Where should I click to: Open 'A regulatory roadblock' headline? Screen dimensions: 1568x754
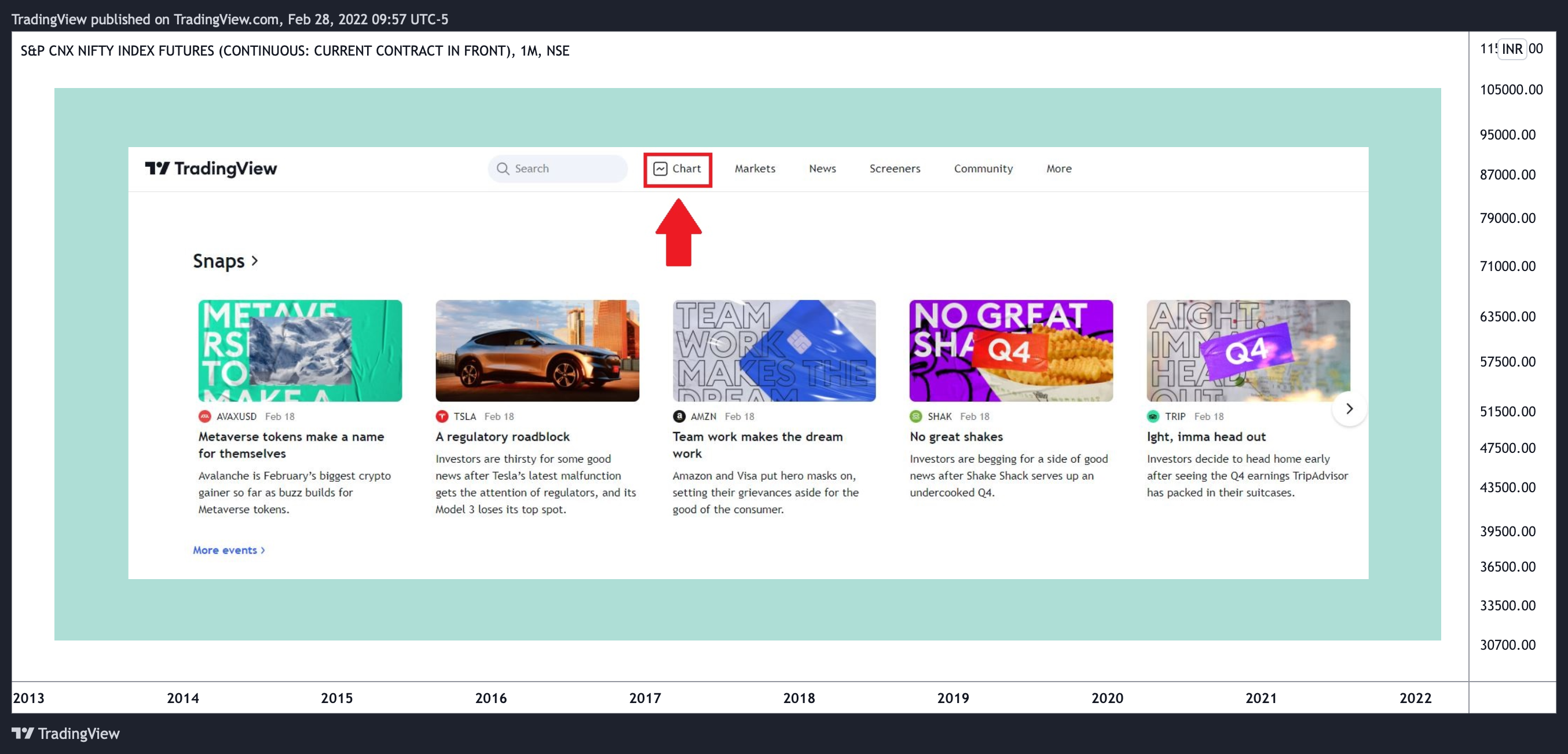503,436
